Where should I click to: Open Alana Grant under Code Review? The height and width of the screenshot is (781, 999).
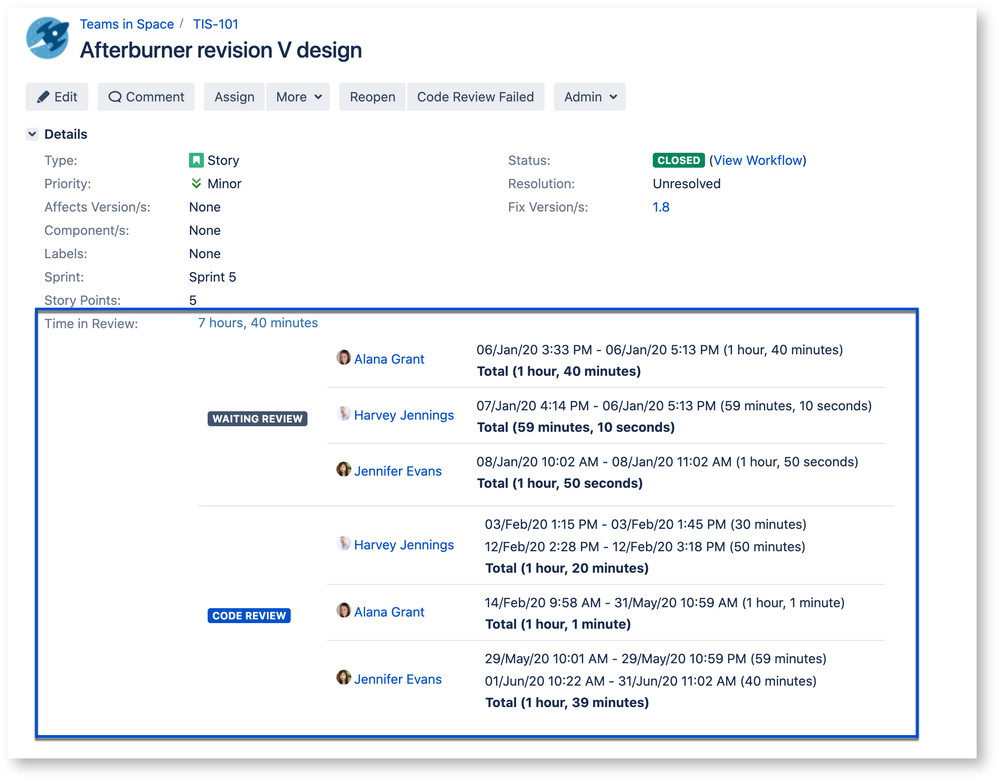[389, 612]
